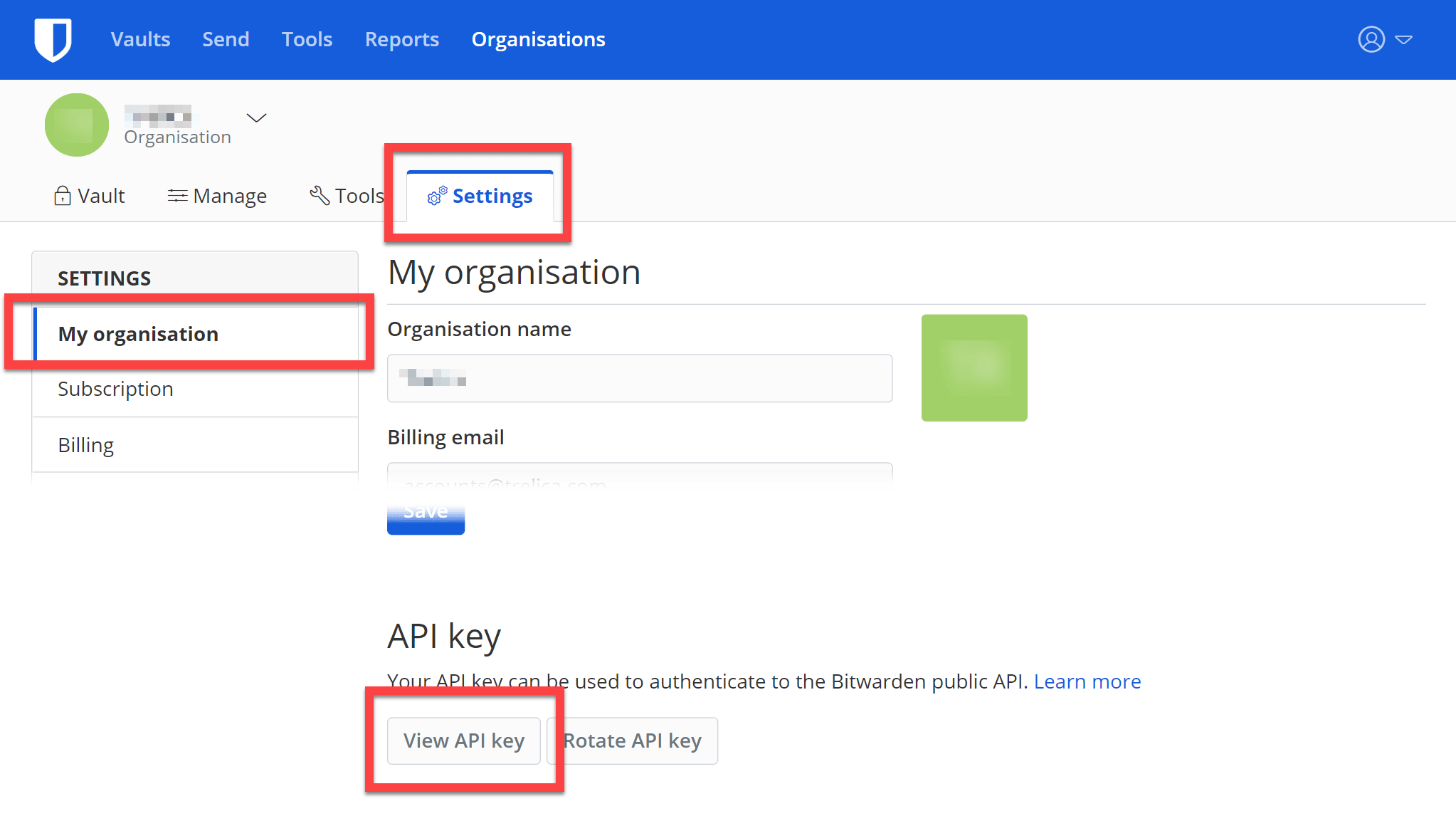Select Organisations in the top bar

pos(538,39)
